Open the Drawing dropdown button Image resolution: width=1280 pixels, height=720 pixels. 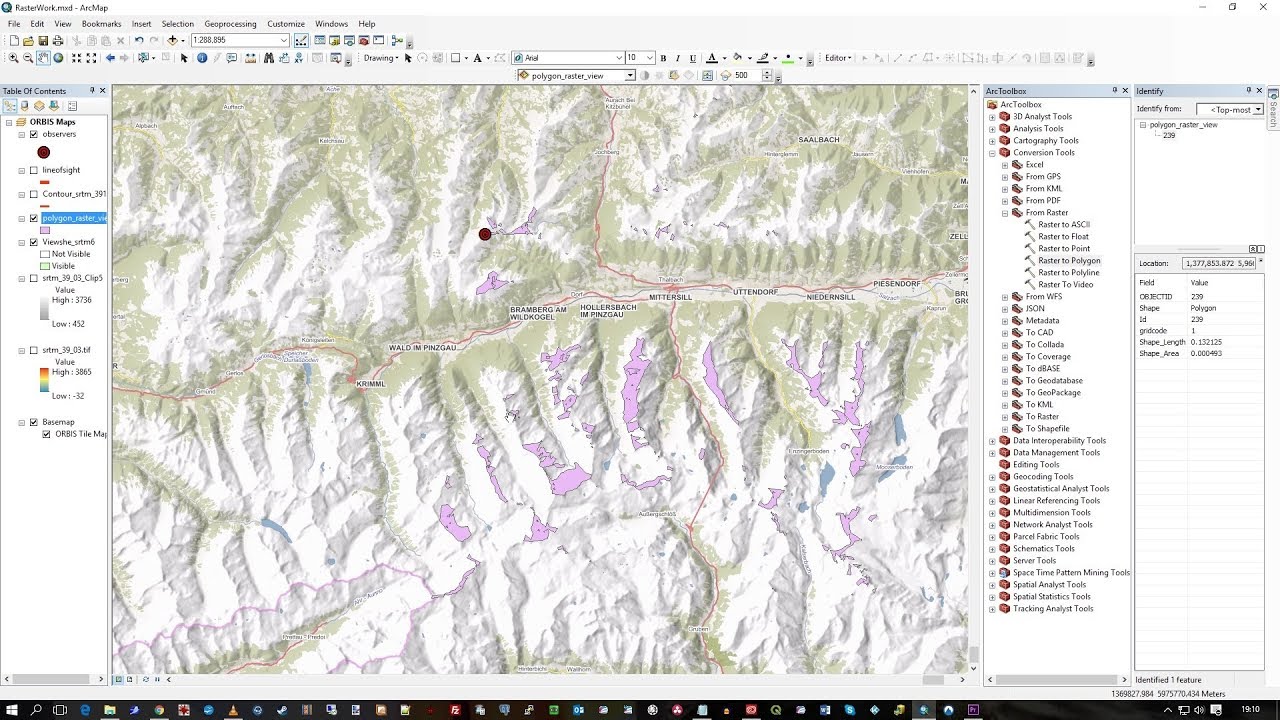click(x=381, y=58)
